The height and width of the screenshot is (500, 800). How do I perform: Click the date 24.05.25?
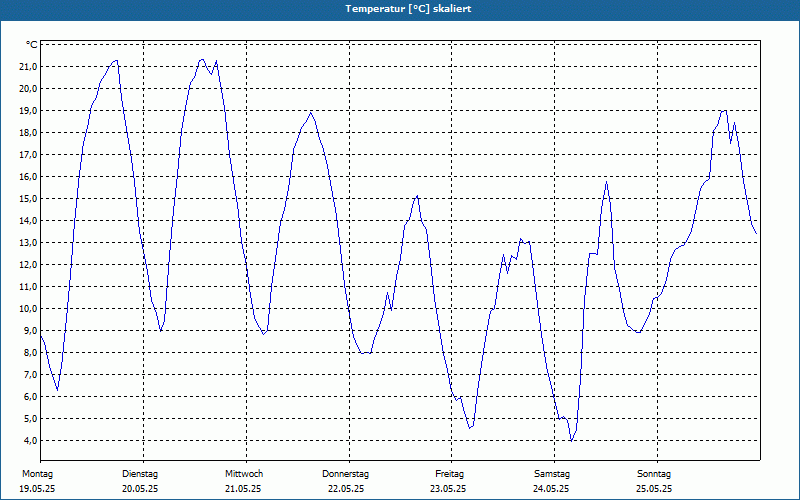pyautogui.click(x=551, y=489)
